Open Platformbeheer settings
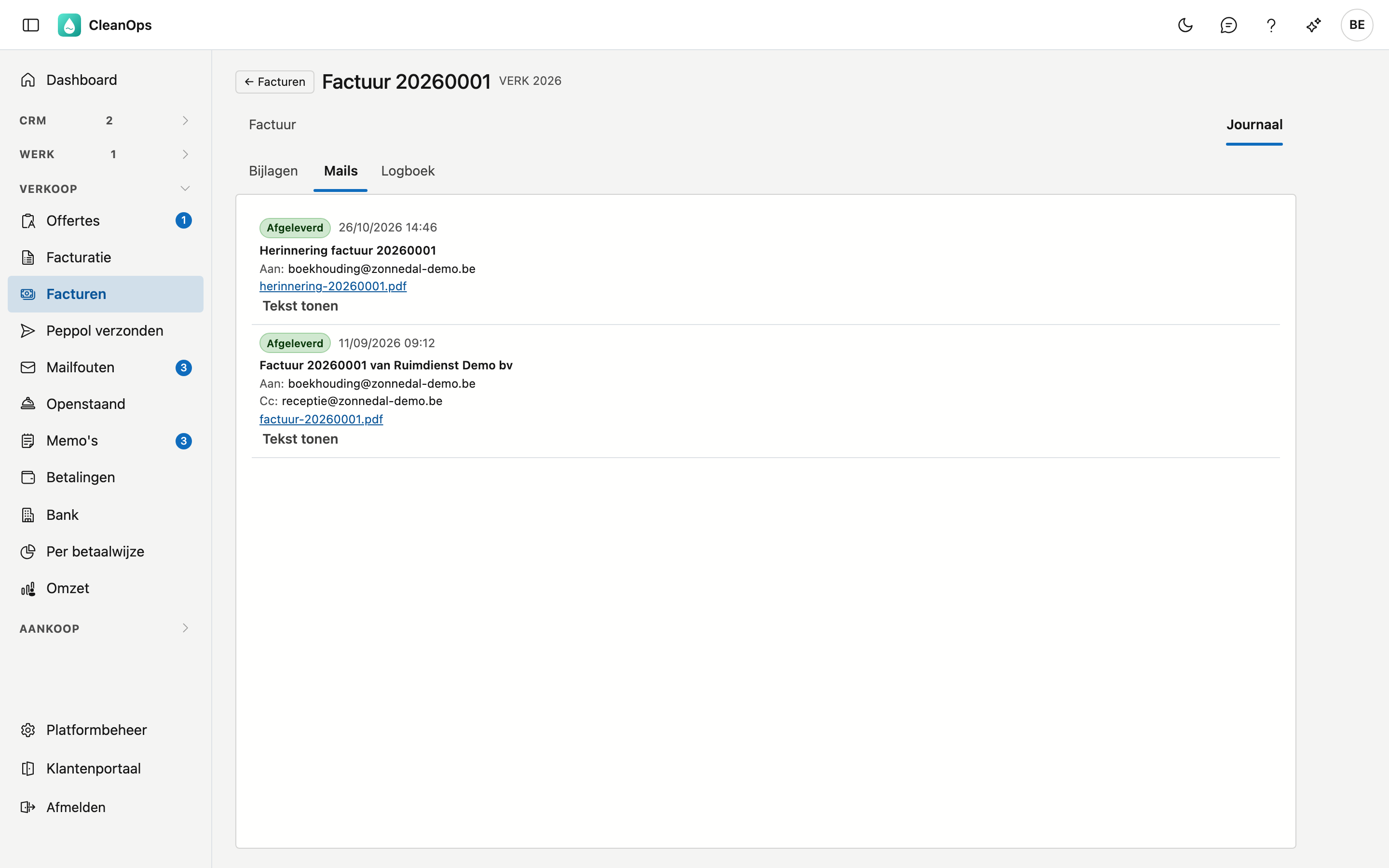The image size is (1389, 868). [x=106, y=730]
